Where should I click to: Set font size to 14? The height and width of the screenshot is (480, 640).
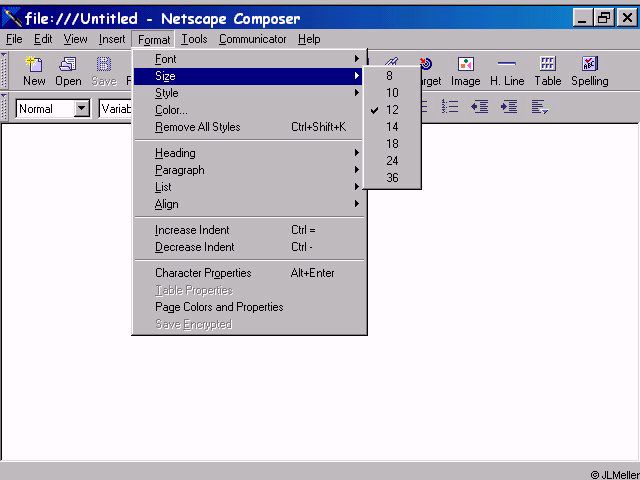click(x=392, y=127)
